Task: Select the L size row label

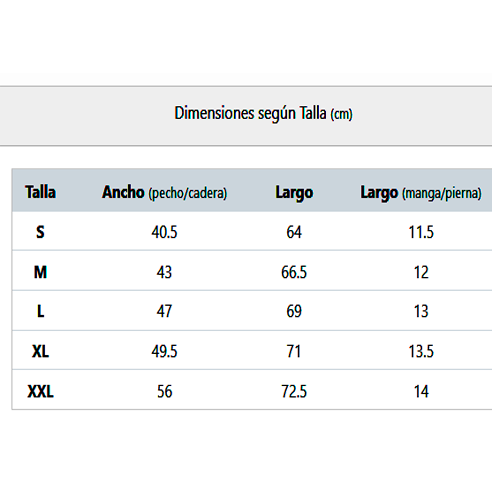Action: point(40,311)
